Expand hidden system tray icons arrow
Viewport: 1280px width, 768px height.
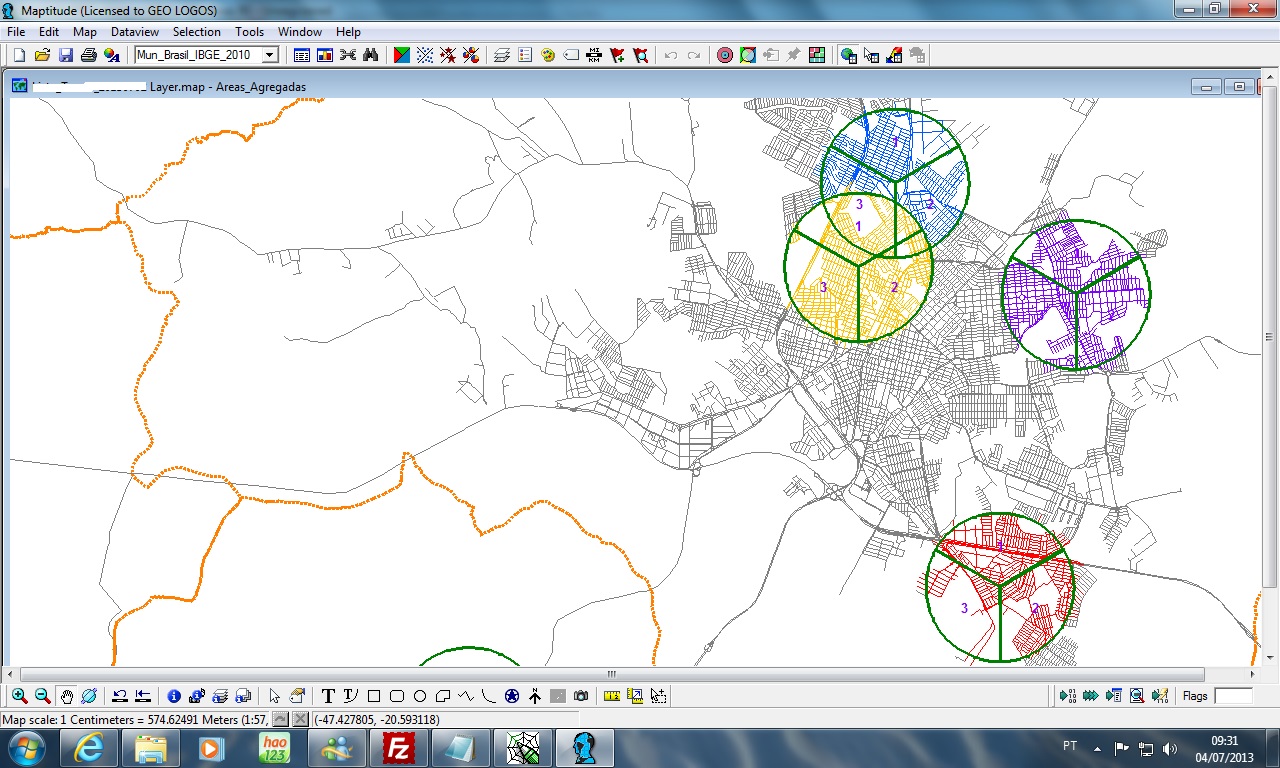click(1097, 748)
